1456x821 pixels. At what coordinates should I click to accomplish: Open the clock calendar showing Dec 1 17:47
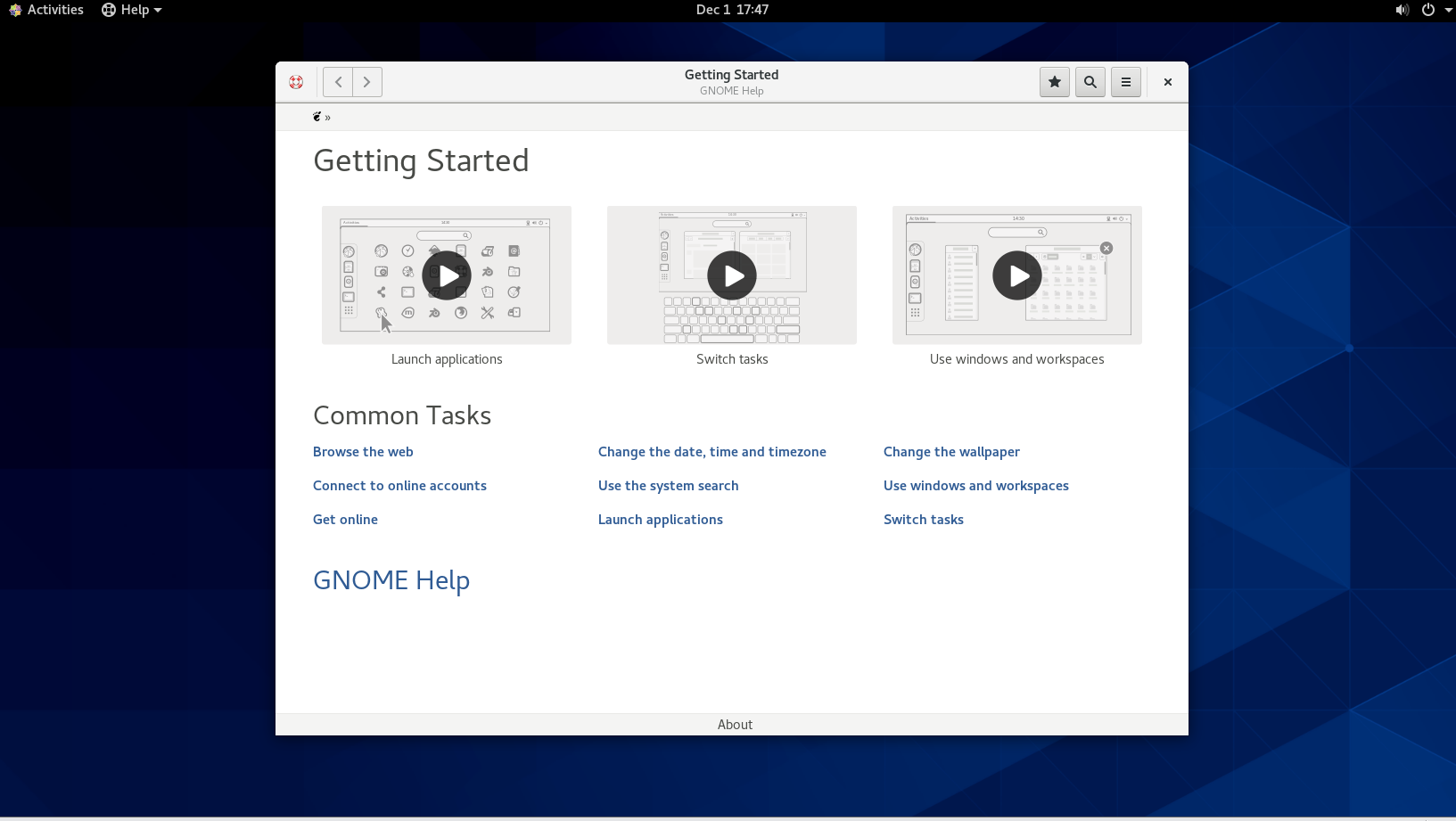tap(732, 10)
